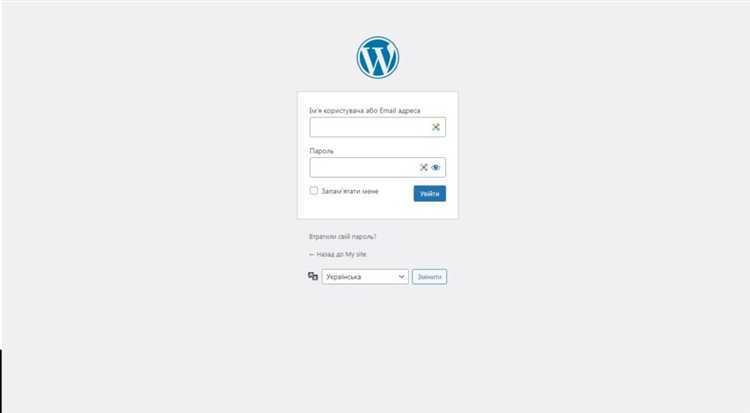The height and width of the screenshot is (413, 750).
Task: Focus the username or Email input field
Action: pyautogui.click(x=377, y=127)
